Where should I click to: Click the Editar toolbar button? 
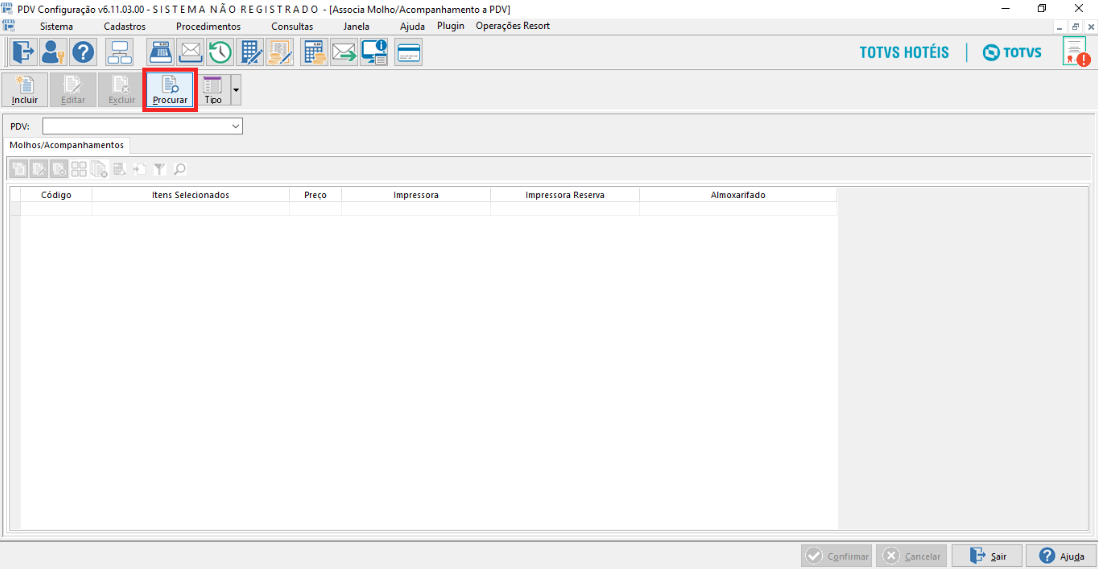[73, 90]
